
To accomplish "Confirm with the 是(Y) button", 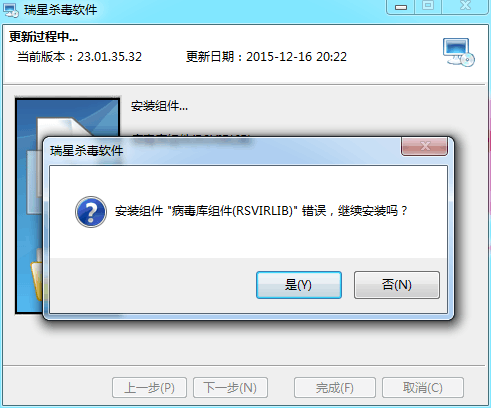I will point(299,285).
